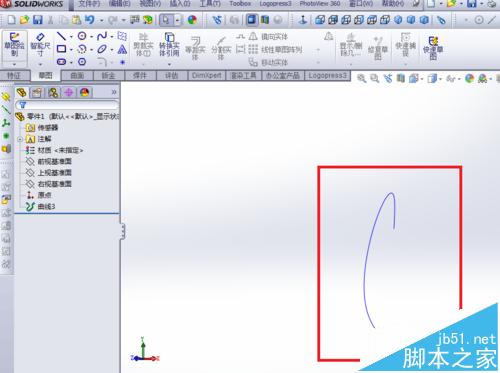Screen dimensions: 500x373
Task: Open the PropertyManager tab icon
Action: (x=37, y=92)
